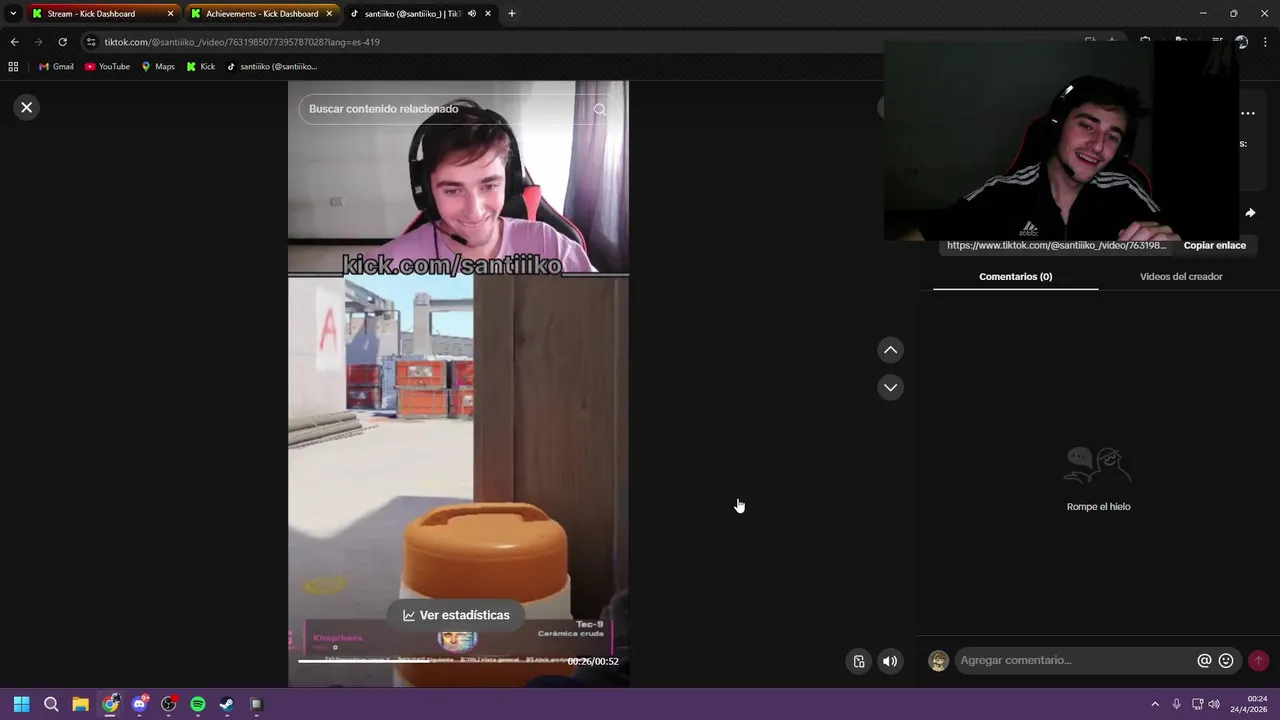Post comment with red arrow button
Screen dimensions: 1280x720
1258,661
